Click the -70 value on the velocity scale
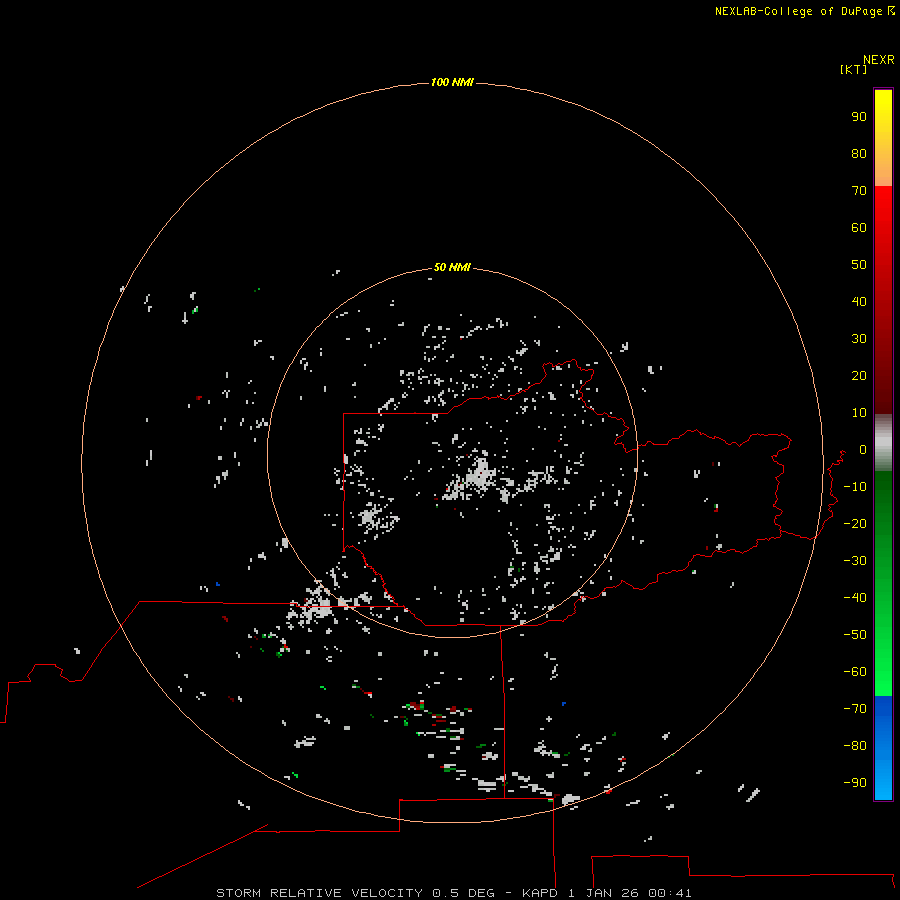900x900 pixels. [x=855, y=708]
